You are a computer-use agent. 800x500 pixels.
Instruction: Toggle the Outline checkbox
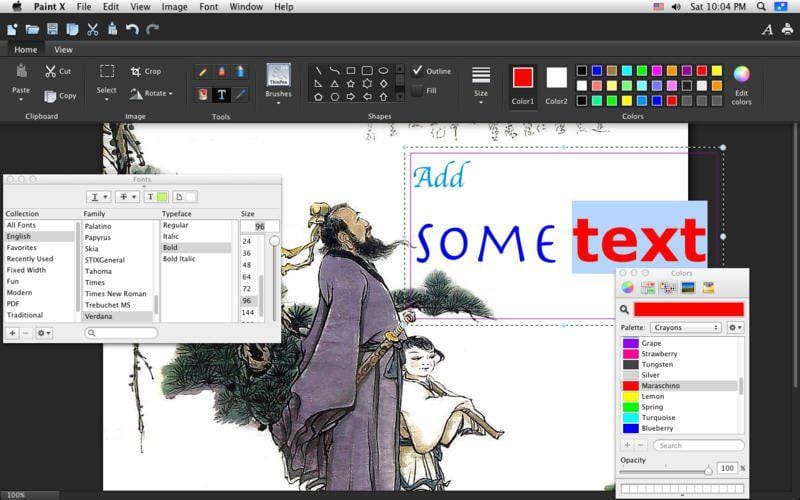point(417,71)
